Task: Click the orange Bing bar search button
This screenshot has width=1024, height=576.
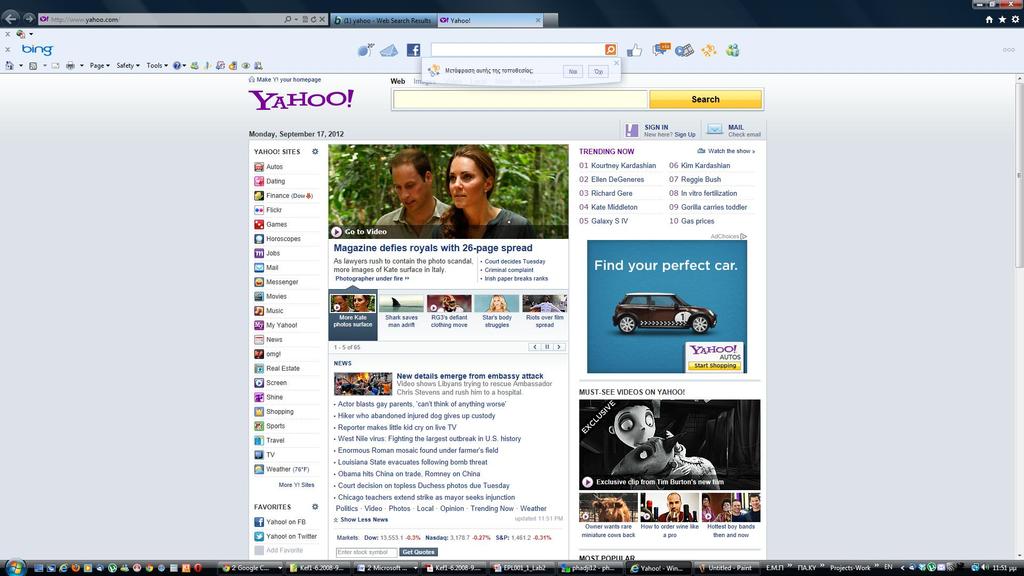Action: coord(610,50)
